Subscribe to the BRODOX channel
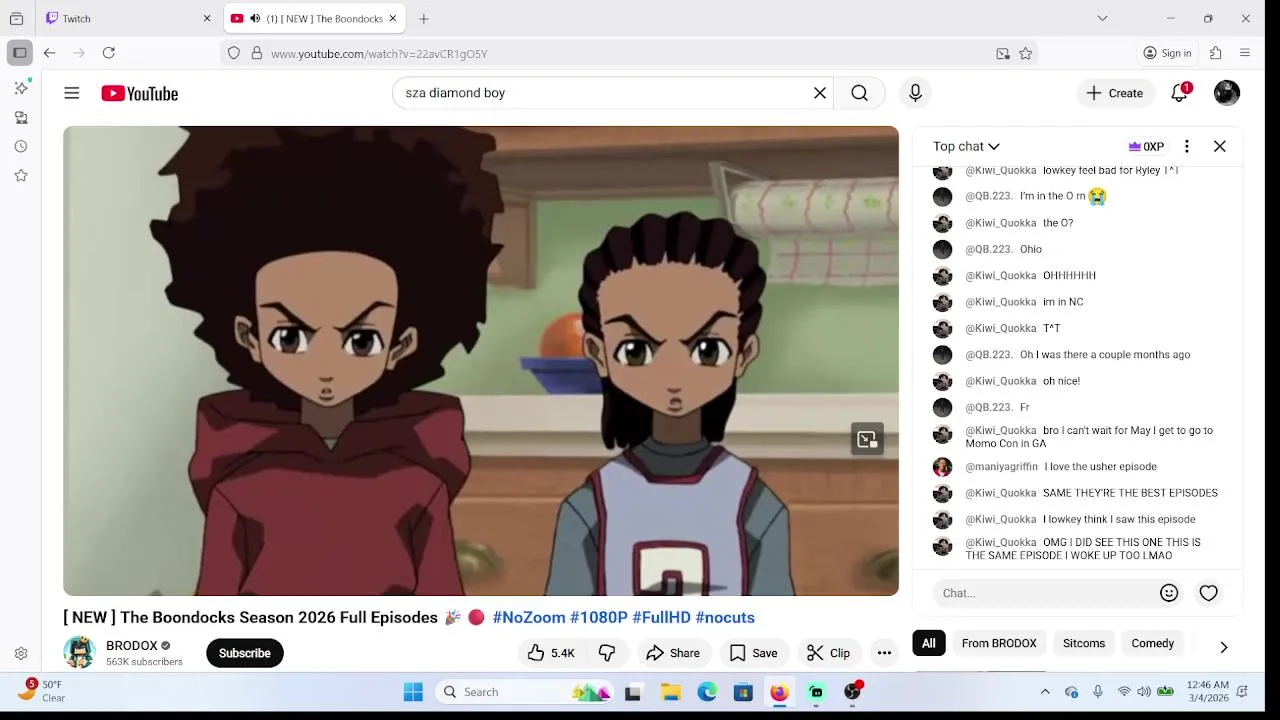The height and width of the screenshot is (720, 1280). click(x=245, y=653)
